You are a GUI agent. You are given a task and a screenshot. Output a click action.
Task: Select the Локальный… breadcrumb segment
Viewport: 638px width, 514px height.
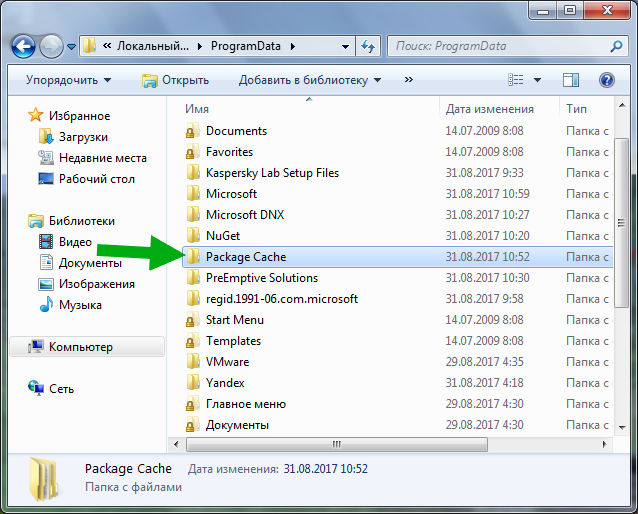[153, 46]
